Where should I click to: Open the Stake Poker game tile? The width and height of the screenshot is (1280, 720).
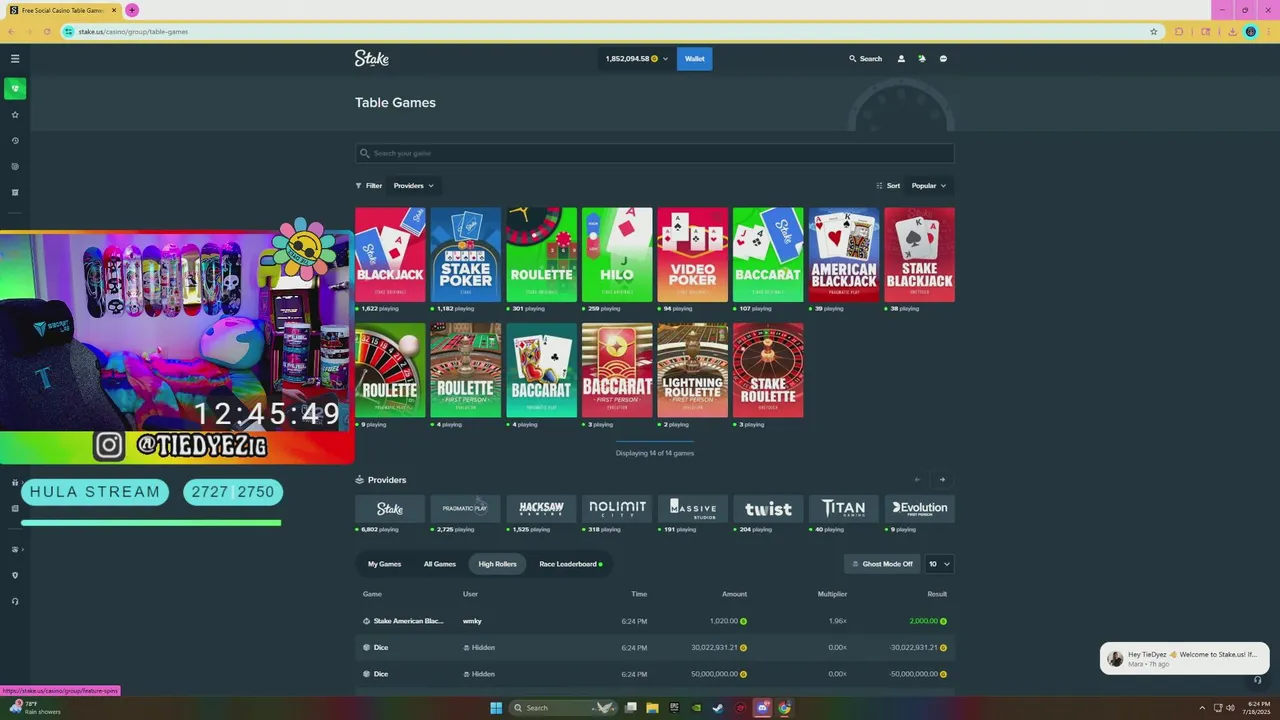click(466, 255)
